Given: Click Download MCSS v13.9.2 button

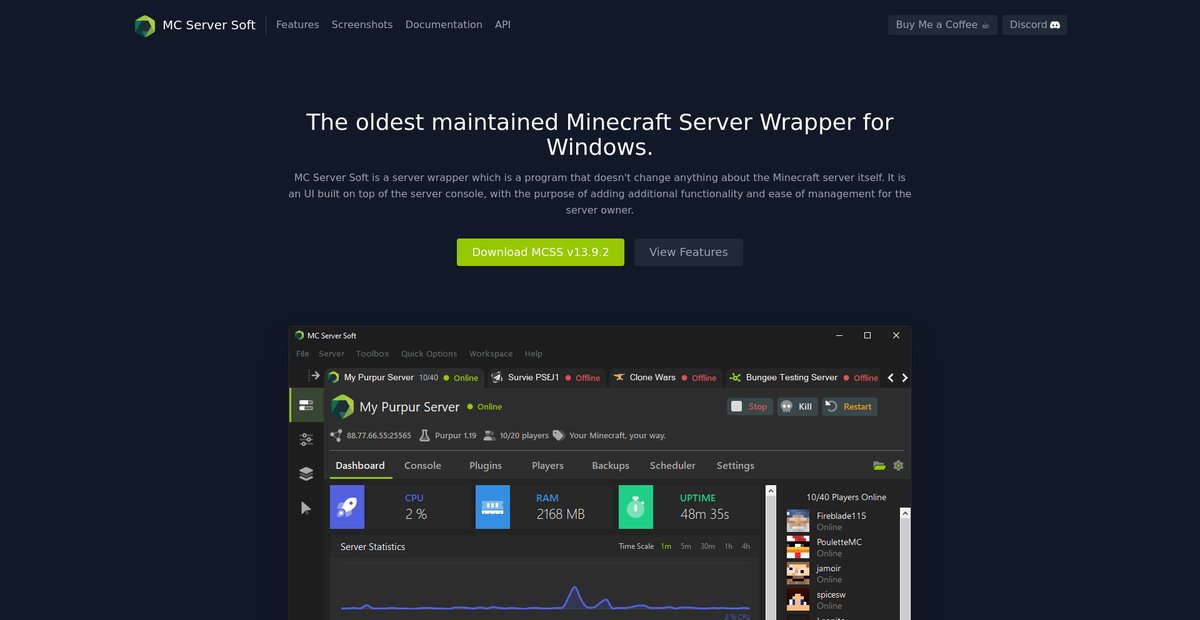Looking at the screenshot, I should (x=540, y=252).
